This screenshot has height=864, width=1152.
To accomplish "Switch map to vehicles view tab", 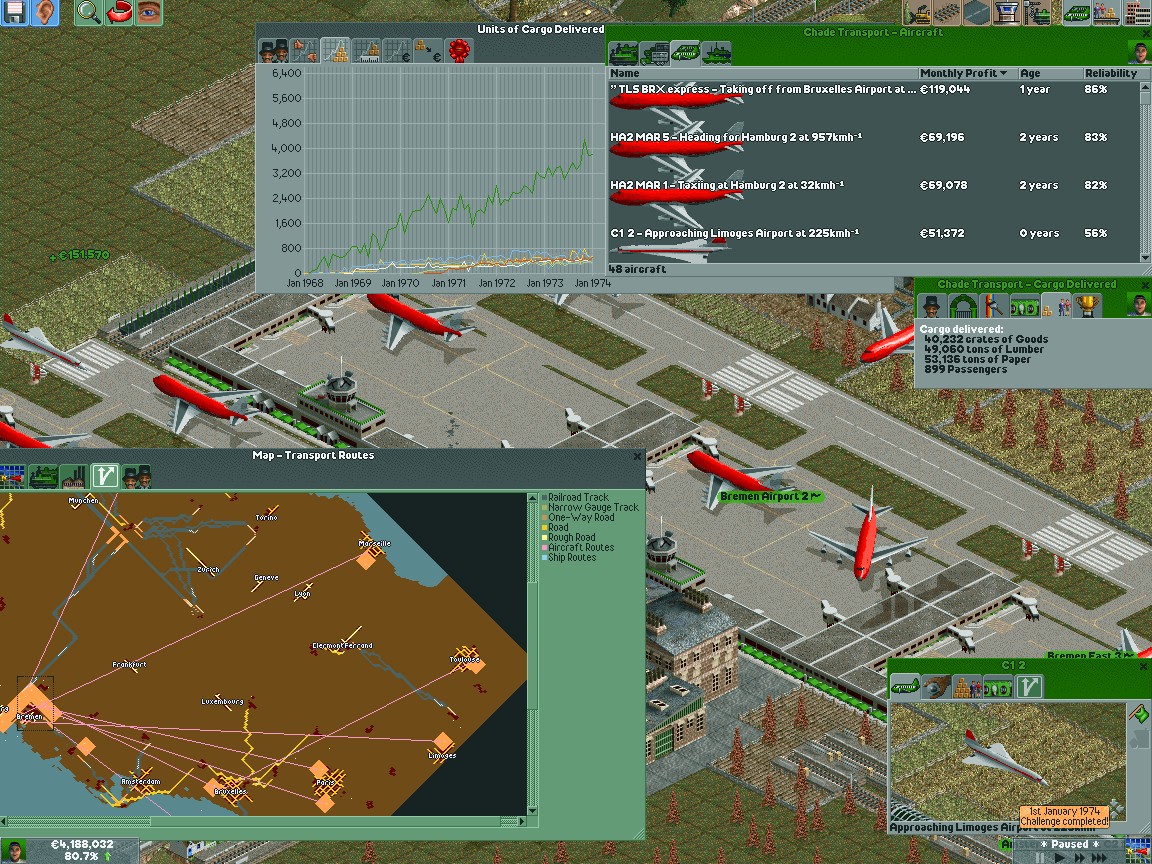I will (x=43, y=476).
